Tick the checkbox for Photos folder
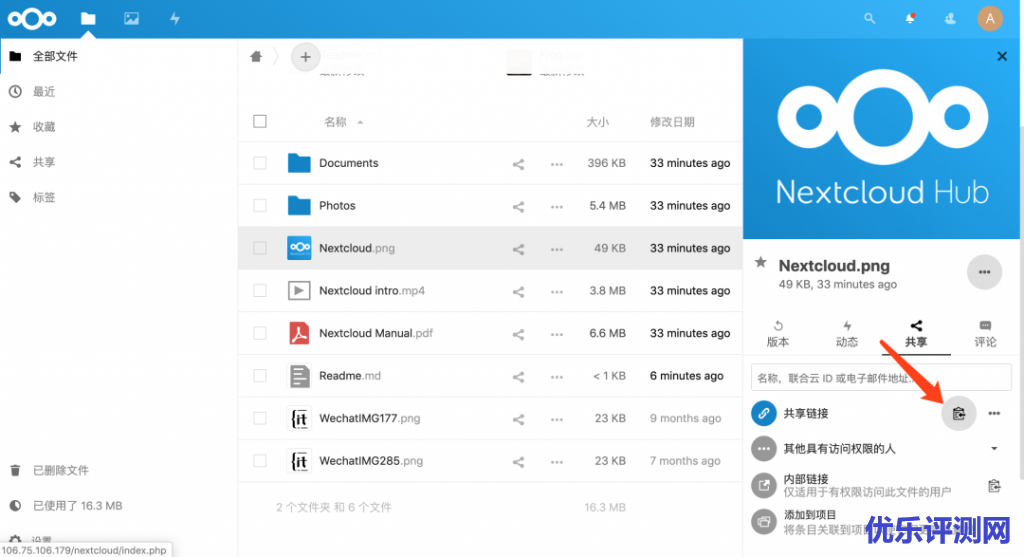Image resolution: width=1024 pixels, height=557 pixels. (x=260, y=206)
